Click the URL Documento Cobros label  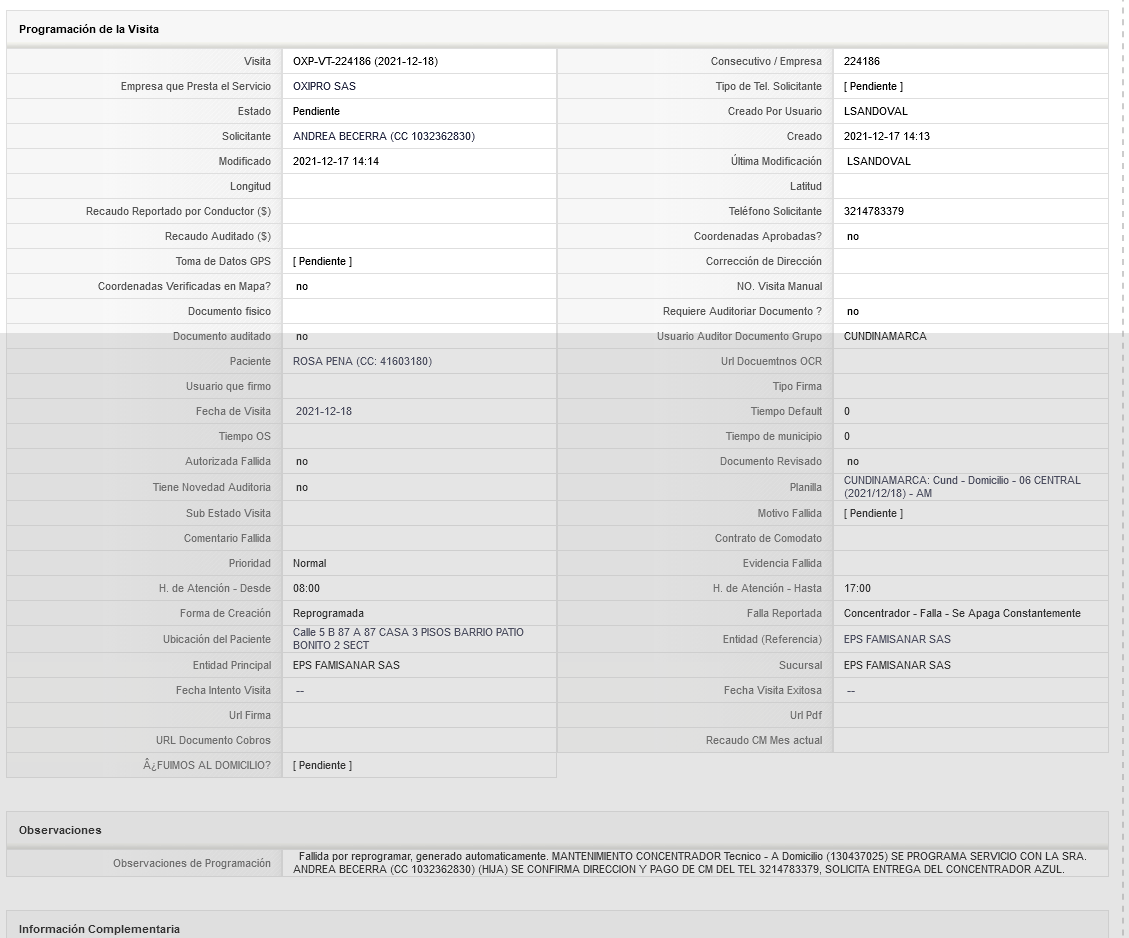(213, 741)
